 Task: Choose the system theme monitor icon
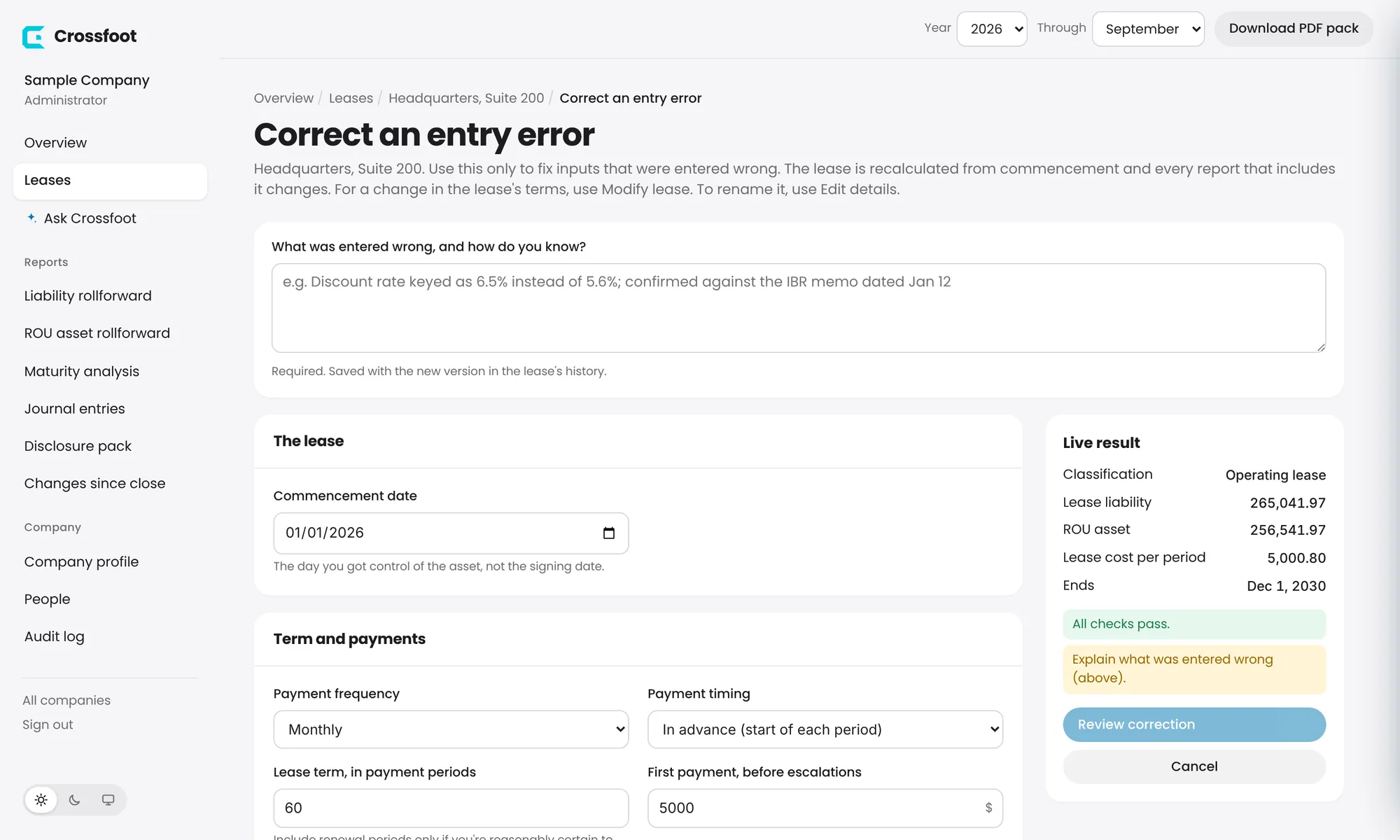(x=108, y=800)
